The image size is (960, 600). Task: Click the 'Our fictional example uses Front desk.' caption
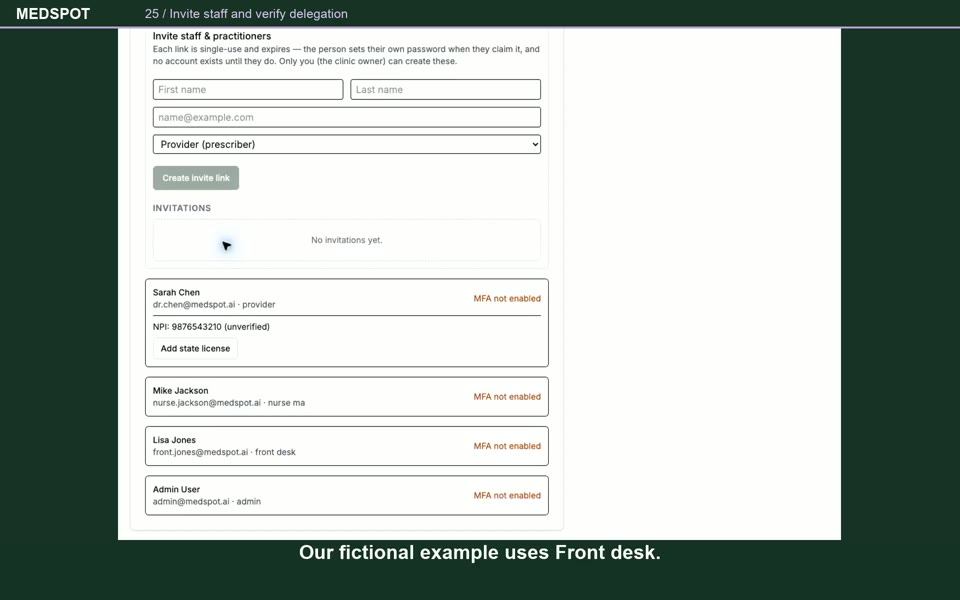tap(479, 552)
